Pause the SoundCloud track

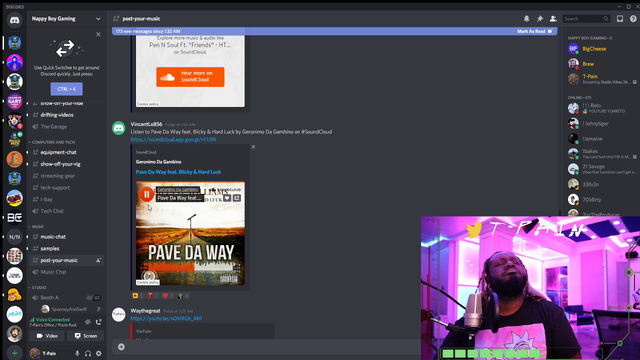point(147,194)
